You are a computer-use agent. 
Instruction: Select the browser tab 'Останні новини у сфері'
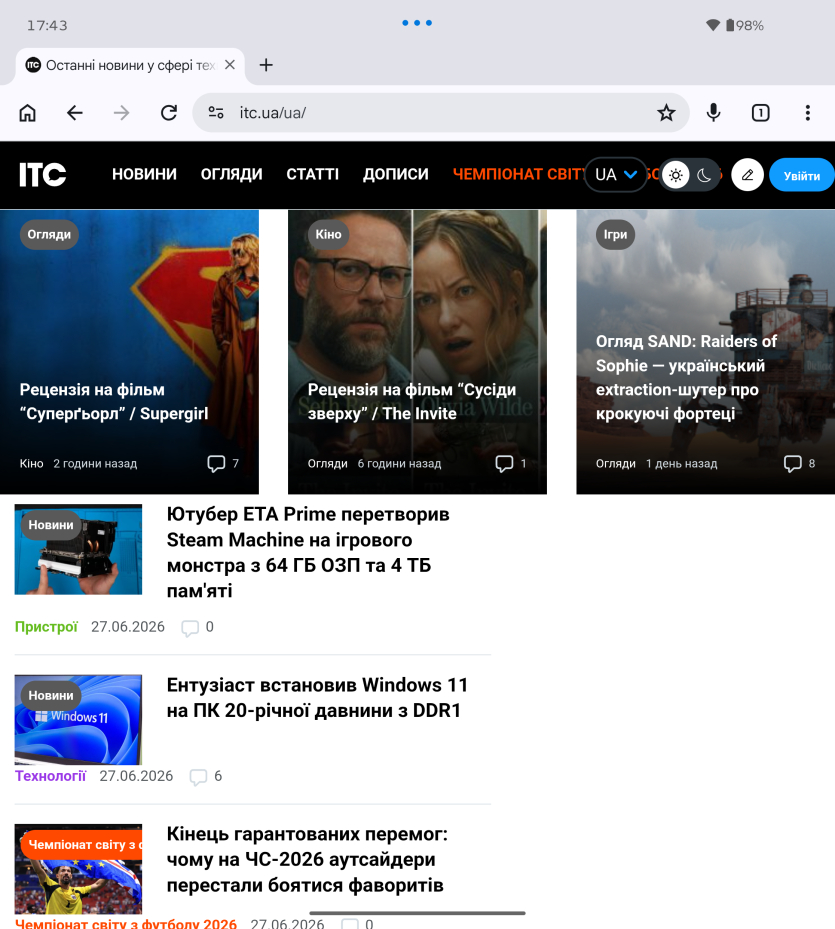130,65
